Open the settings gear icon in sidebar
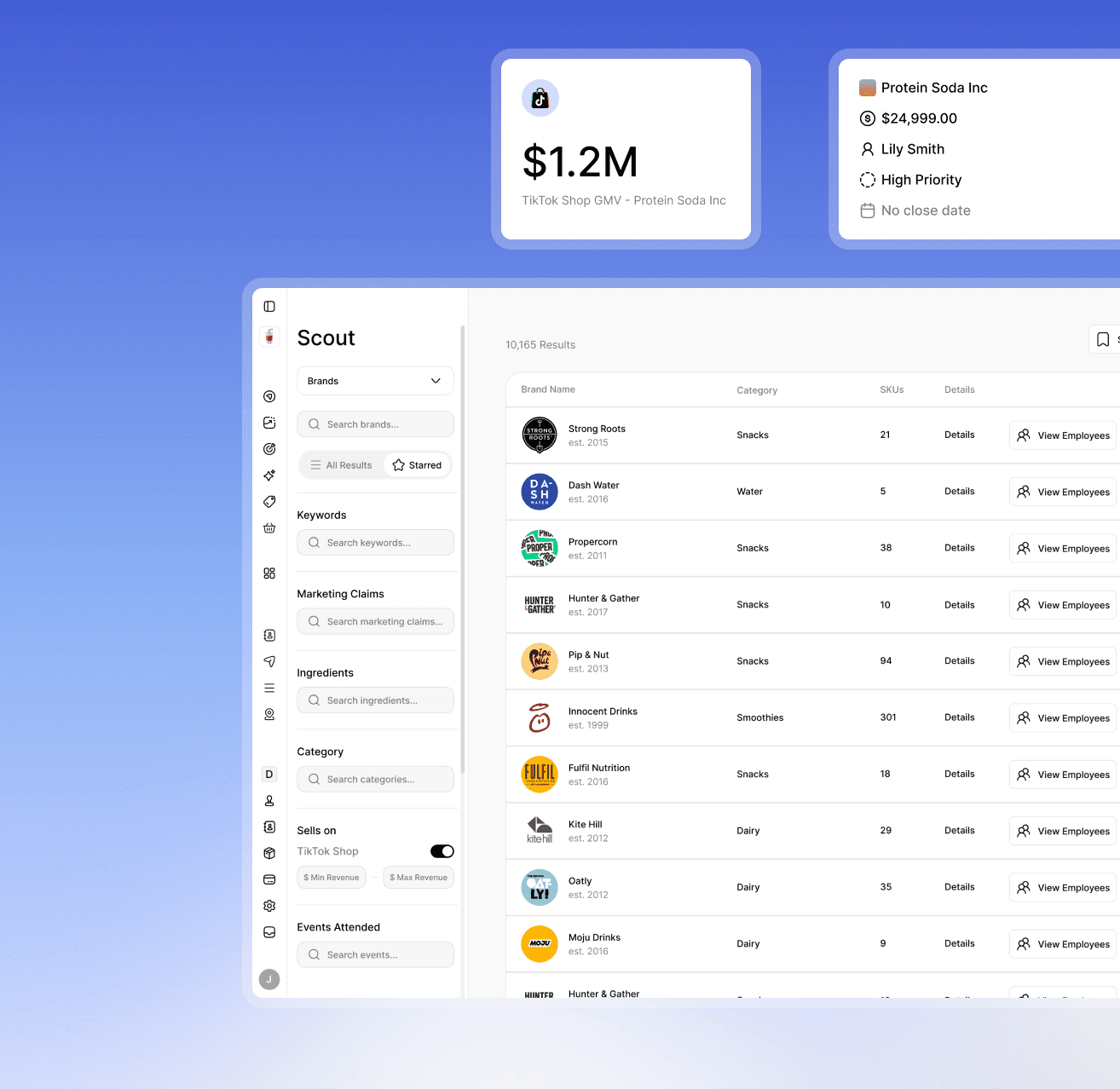 click(269, 906)
